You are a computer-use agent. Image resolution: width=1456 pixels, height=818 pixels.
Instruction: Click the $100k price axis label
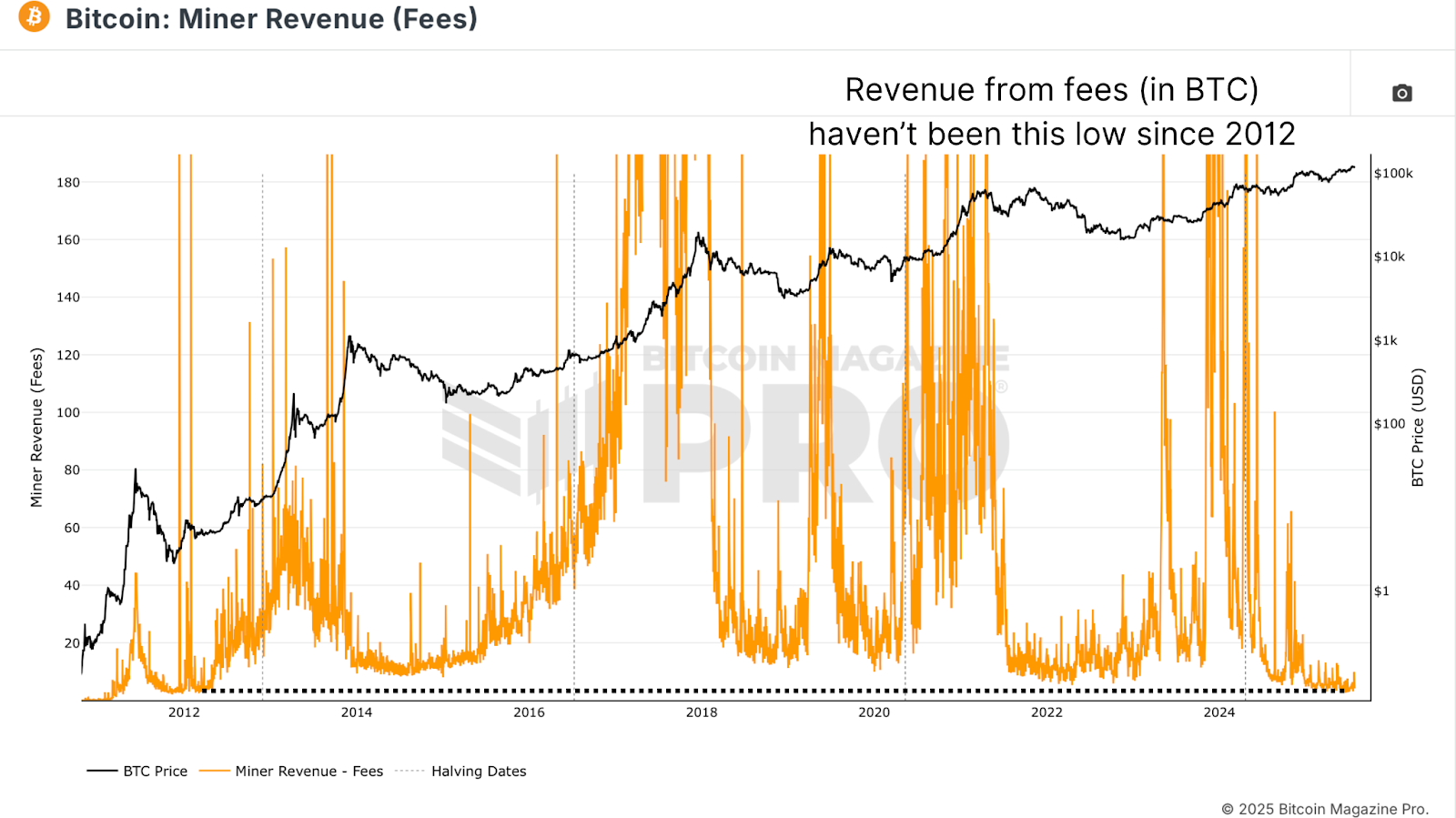point(1393,173)
